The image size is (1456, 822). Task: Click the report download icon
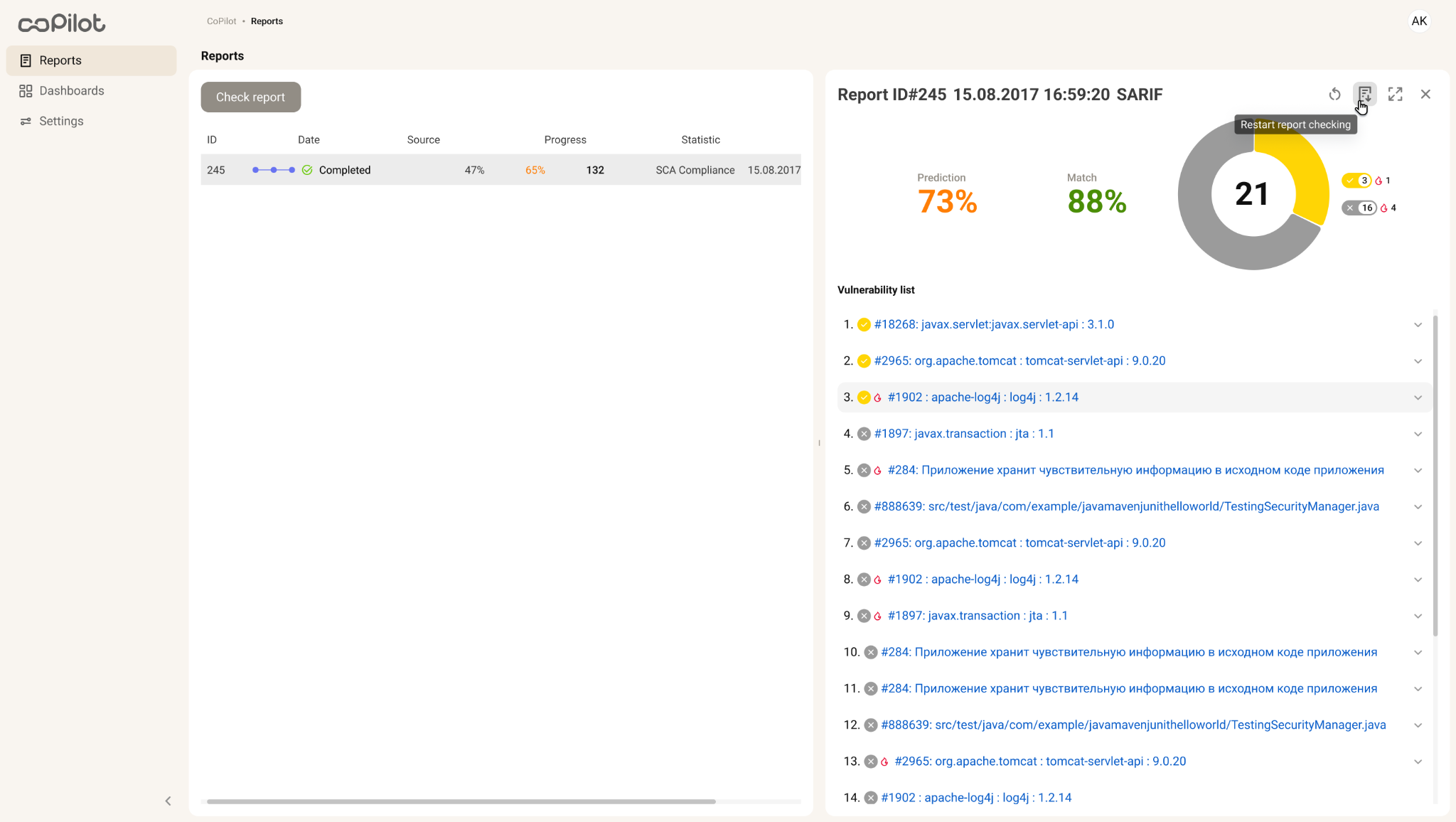click(1364, 94)
